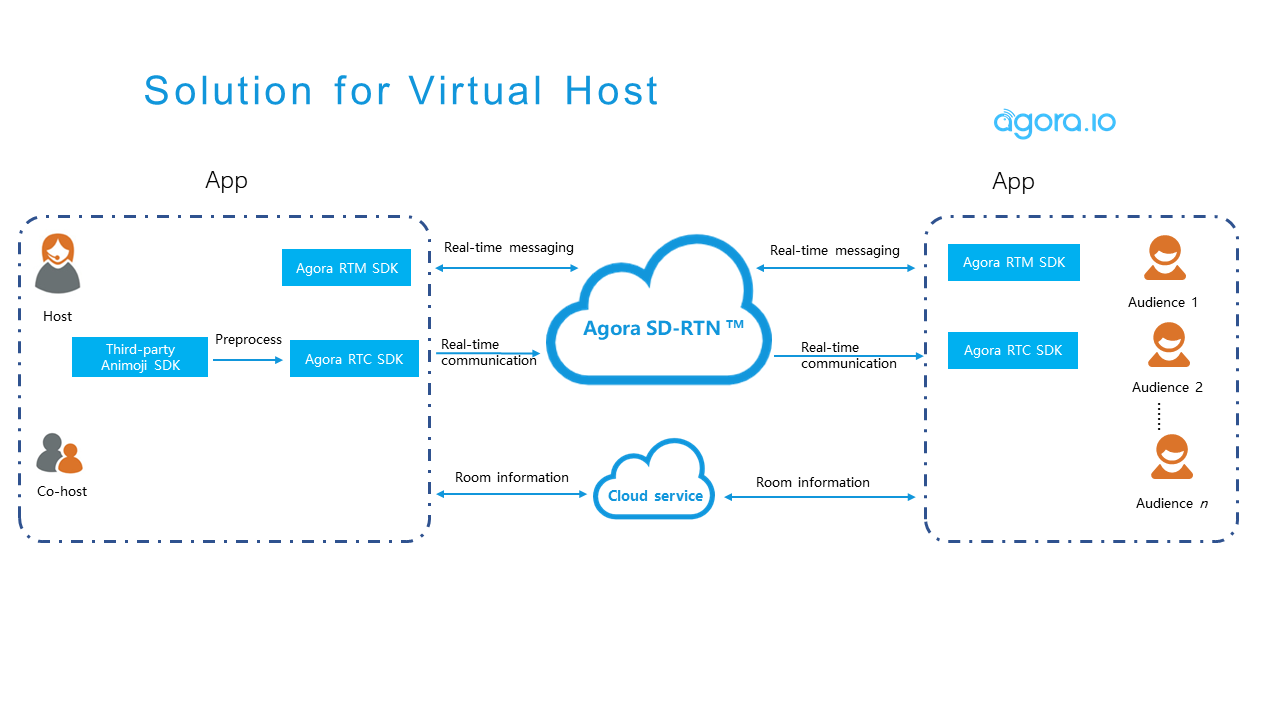Select the Audience 1 avatar icon

(1164, 258)
